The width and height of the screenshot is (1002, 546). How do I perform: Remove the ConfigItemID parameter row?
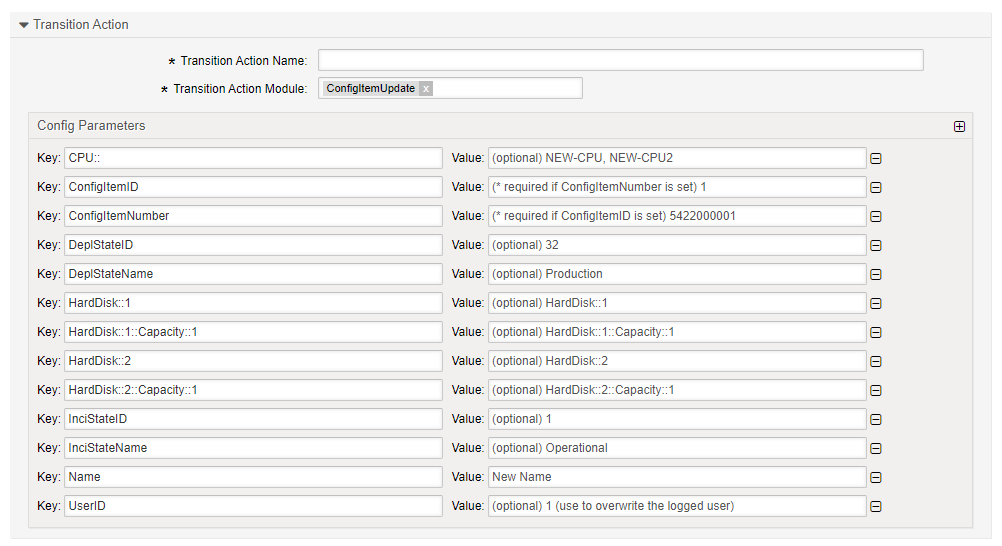pyautogui.click(x=875, y=187)
